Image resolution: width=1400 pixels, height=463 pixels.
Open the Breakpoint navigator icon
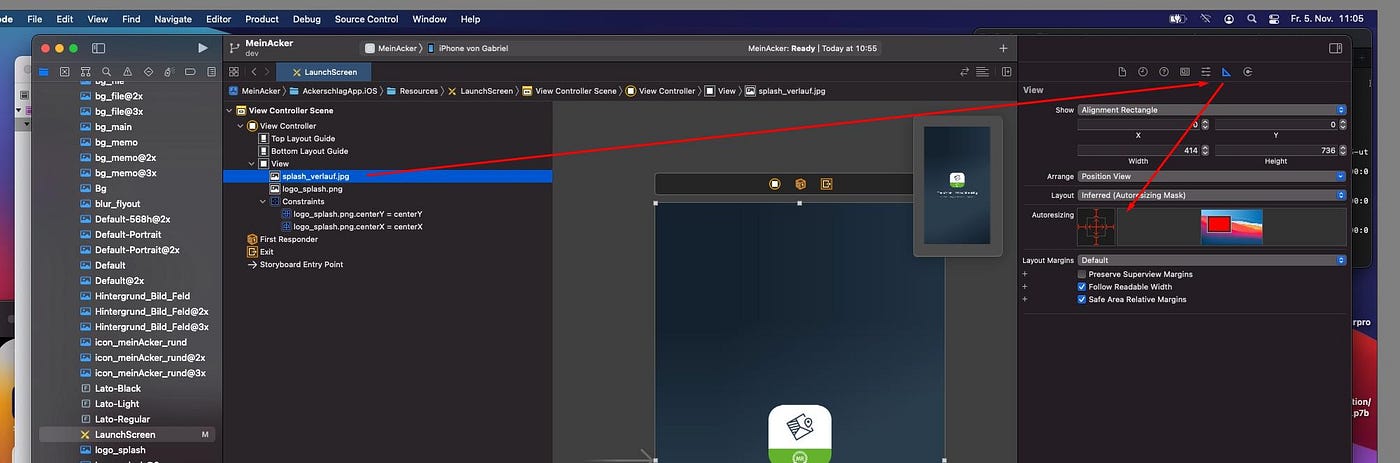(x=190, y=72)
